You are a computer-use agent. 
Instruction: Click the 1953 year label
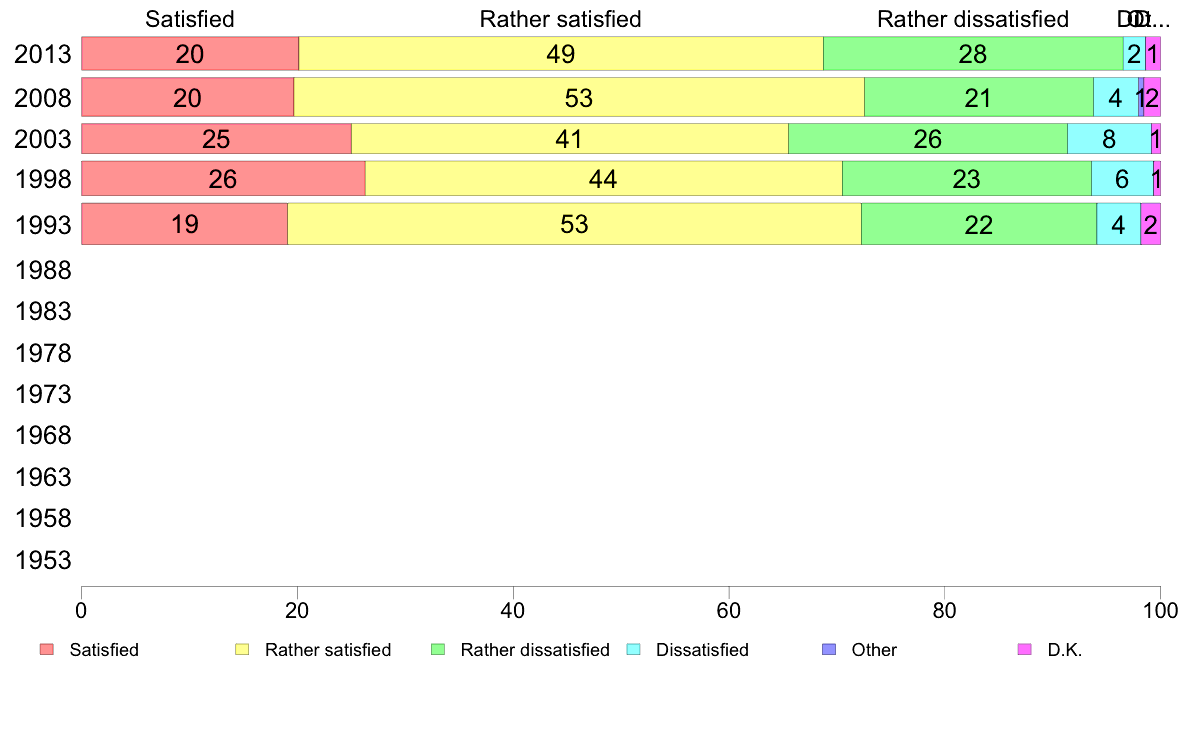pos(43,560)
